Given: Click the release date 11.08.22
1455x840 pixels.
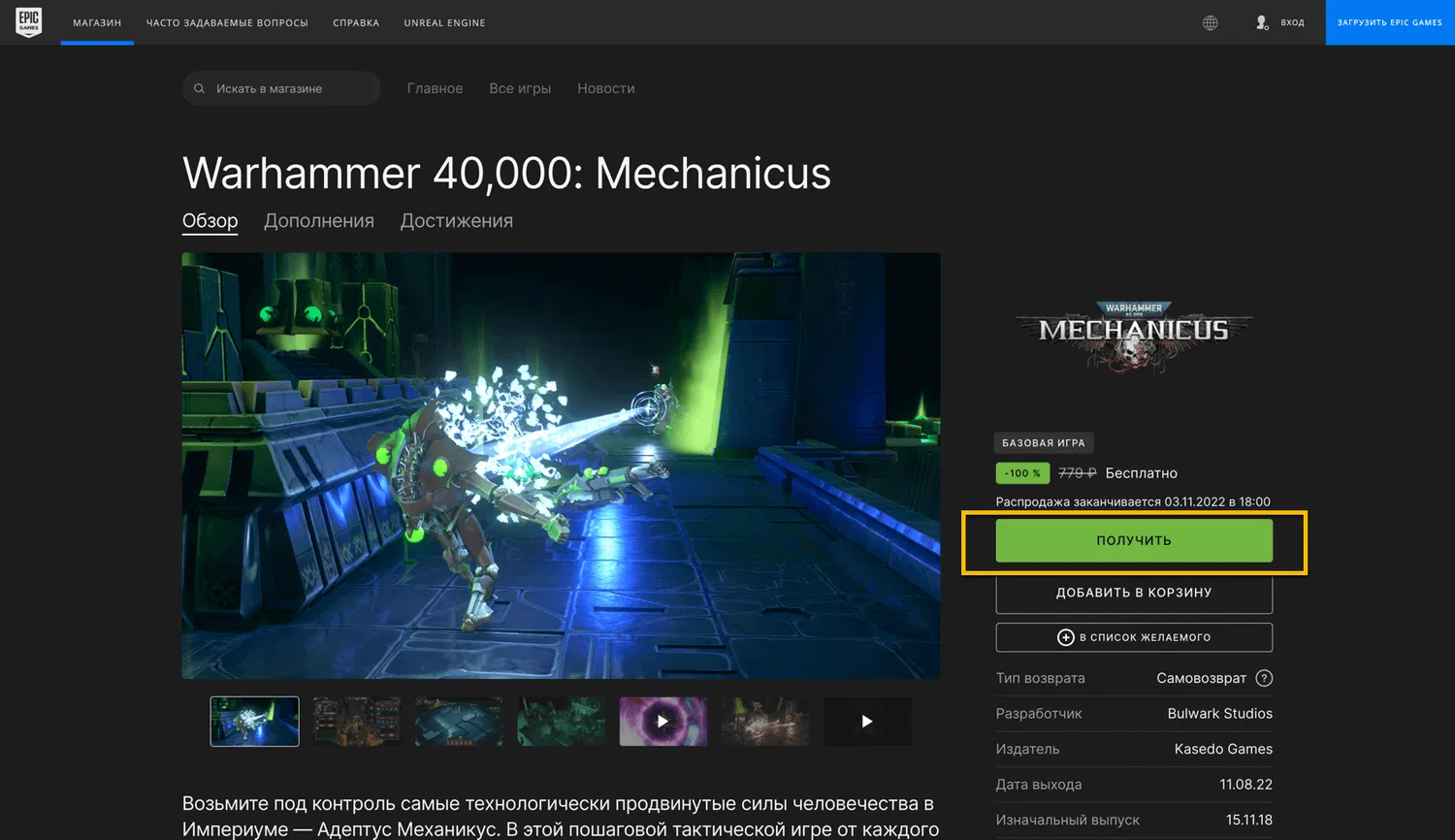Looking at the screenshot, I should pyautogui.click(x=1246, y=785).
